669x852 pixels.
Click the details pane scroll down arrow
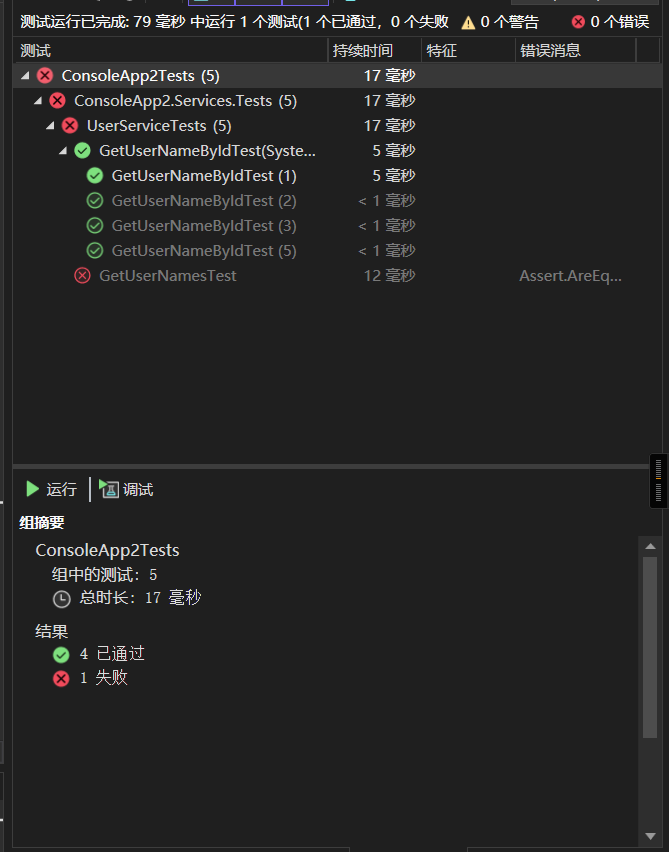point(650,836)
